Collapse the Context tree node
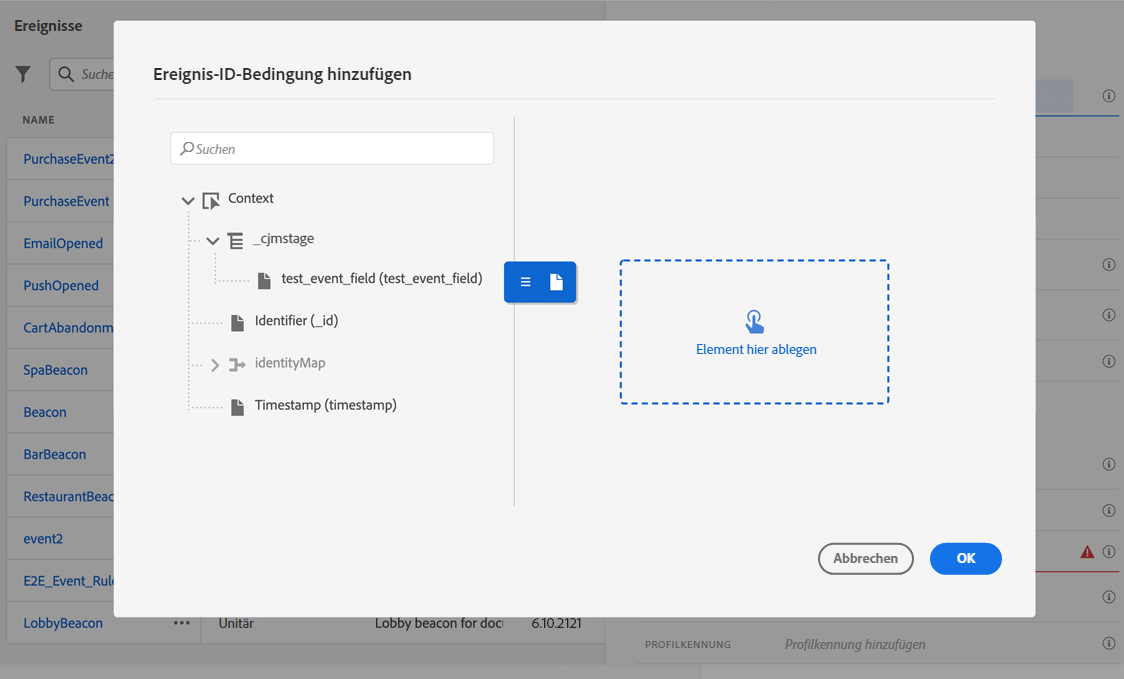The image size is (1124, 679). [x=188, y=201]
